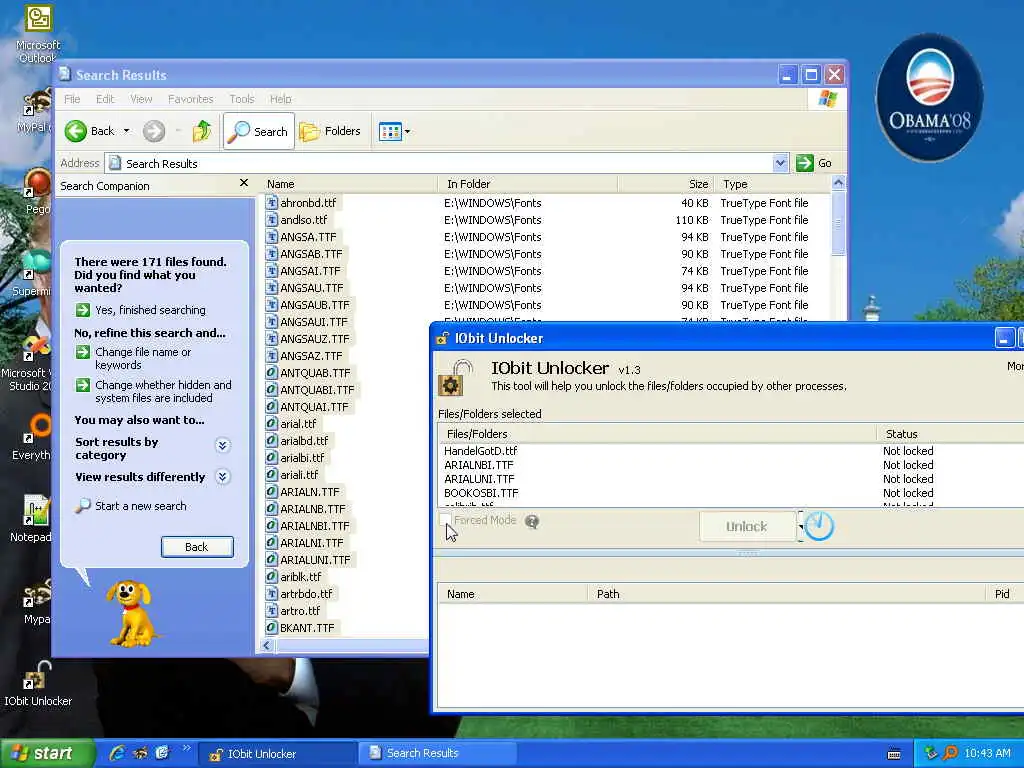Close the Search Companion pane
Screen dimensions: 1024x768
244,183
